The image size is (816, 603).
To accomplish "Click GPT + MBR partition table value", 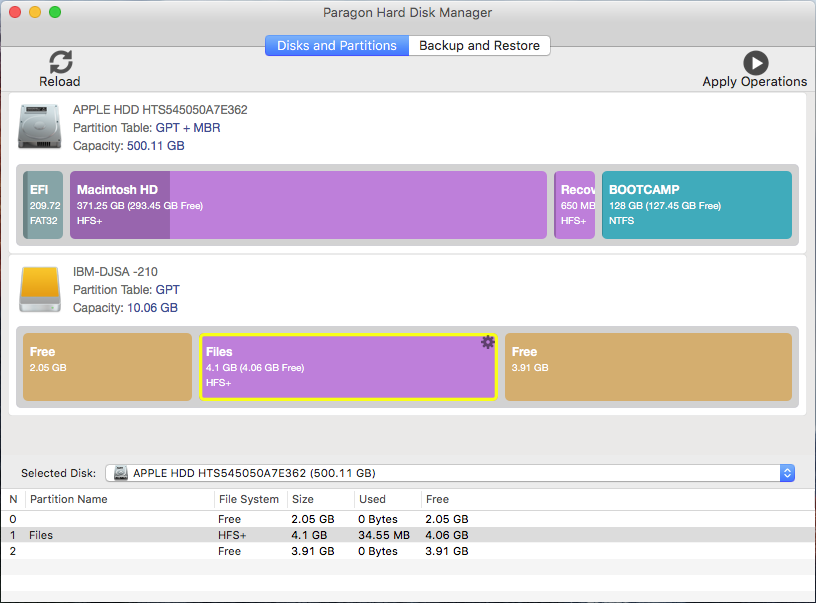I will tap(188, 128).
